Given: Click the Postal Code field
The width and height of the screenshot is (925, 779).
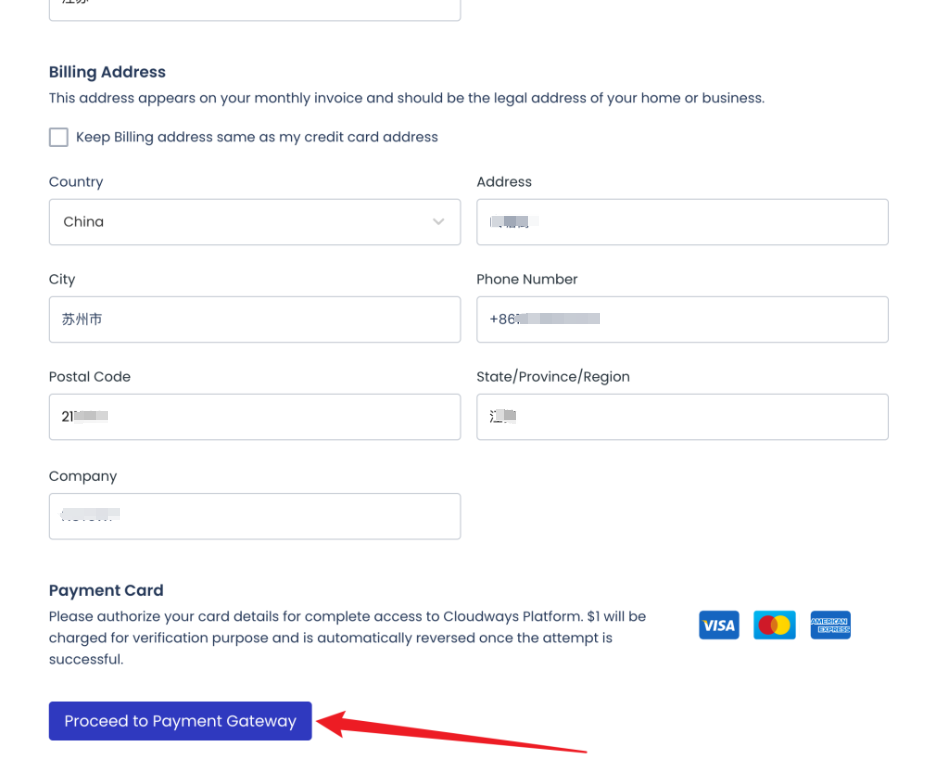Looking at the screenshot, I should [x=254, y=417].
